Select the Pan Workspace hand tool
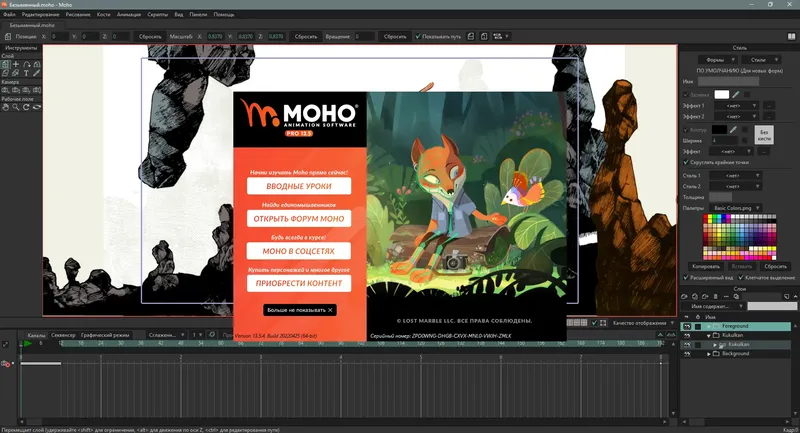Image resolution: width=800 pixels, height=433 pixels. [x=5, y=107]
